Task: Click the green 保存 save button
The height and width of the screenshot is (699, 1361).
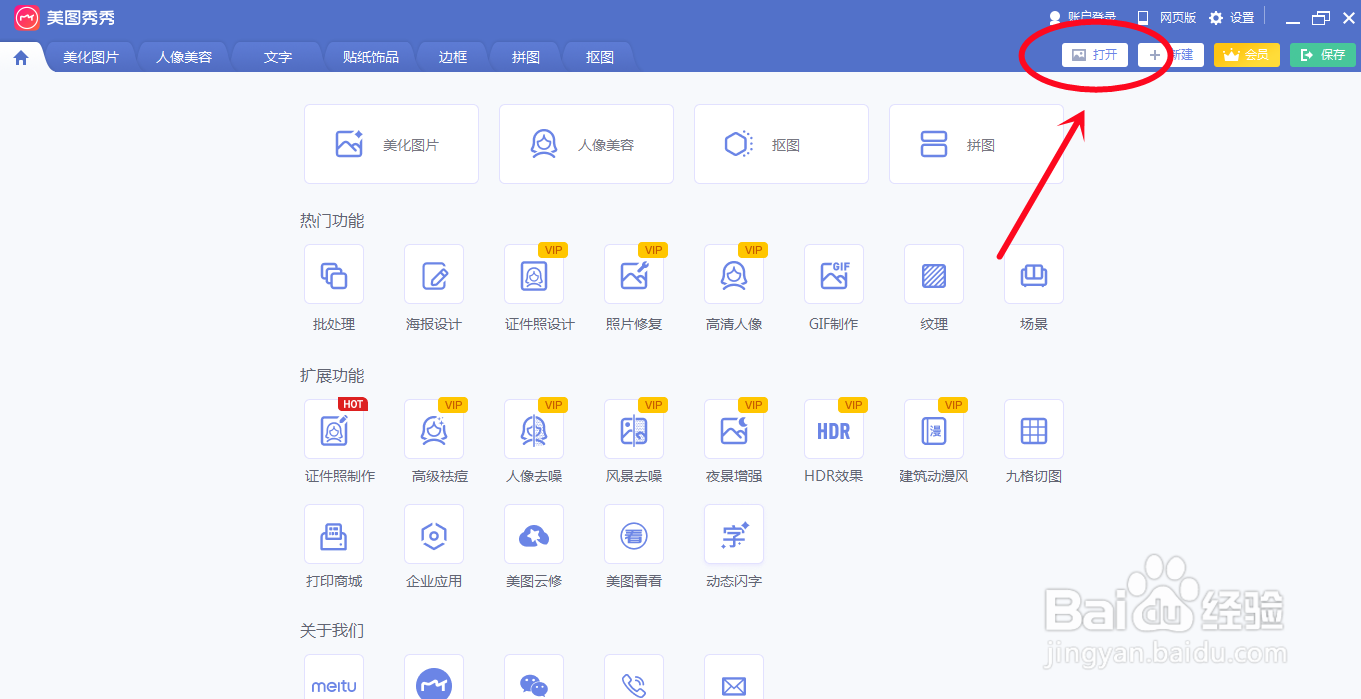Action: click(1323, 55)
